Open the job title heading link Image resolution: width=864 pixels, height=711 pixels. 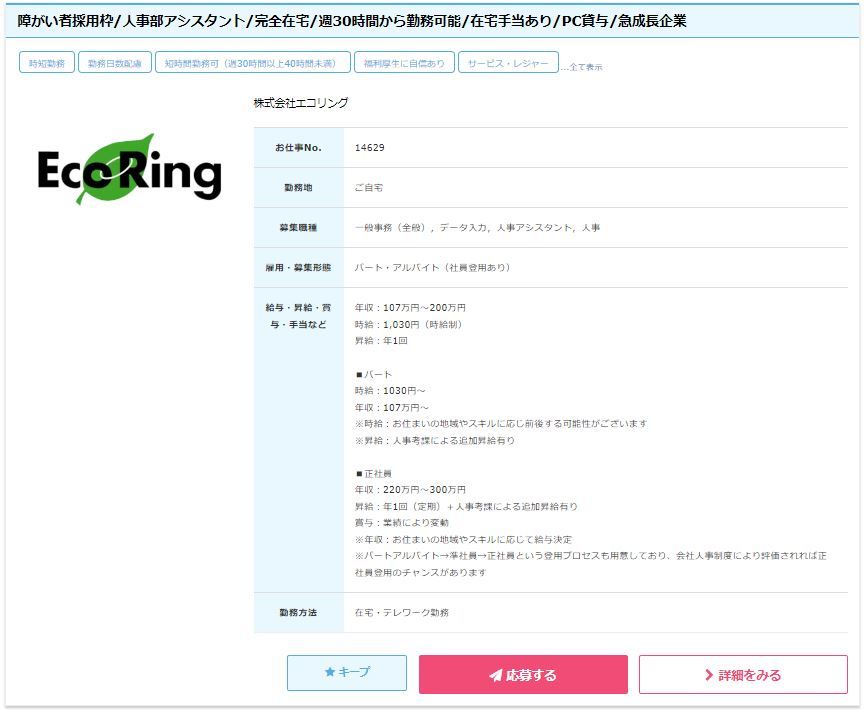click(352, 21)
